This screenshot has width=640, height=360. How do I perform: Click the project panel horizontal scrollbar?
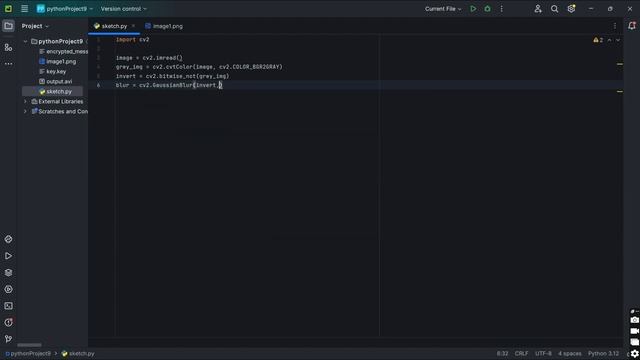29,345
